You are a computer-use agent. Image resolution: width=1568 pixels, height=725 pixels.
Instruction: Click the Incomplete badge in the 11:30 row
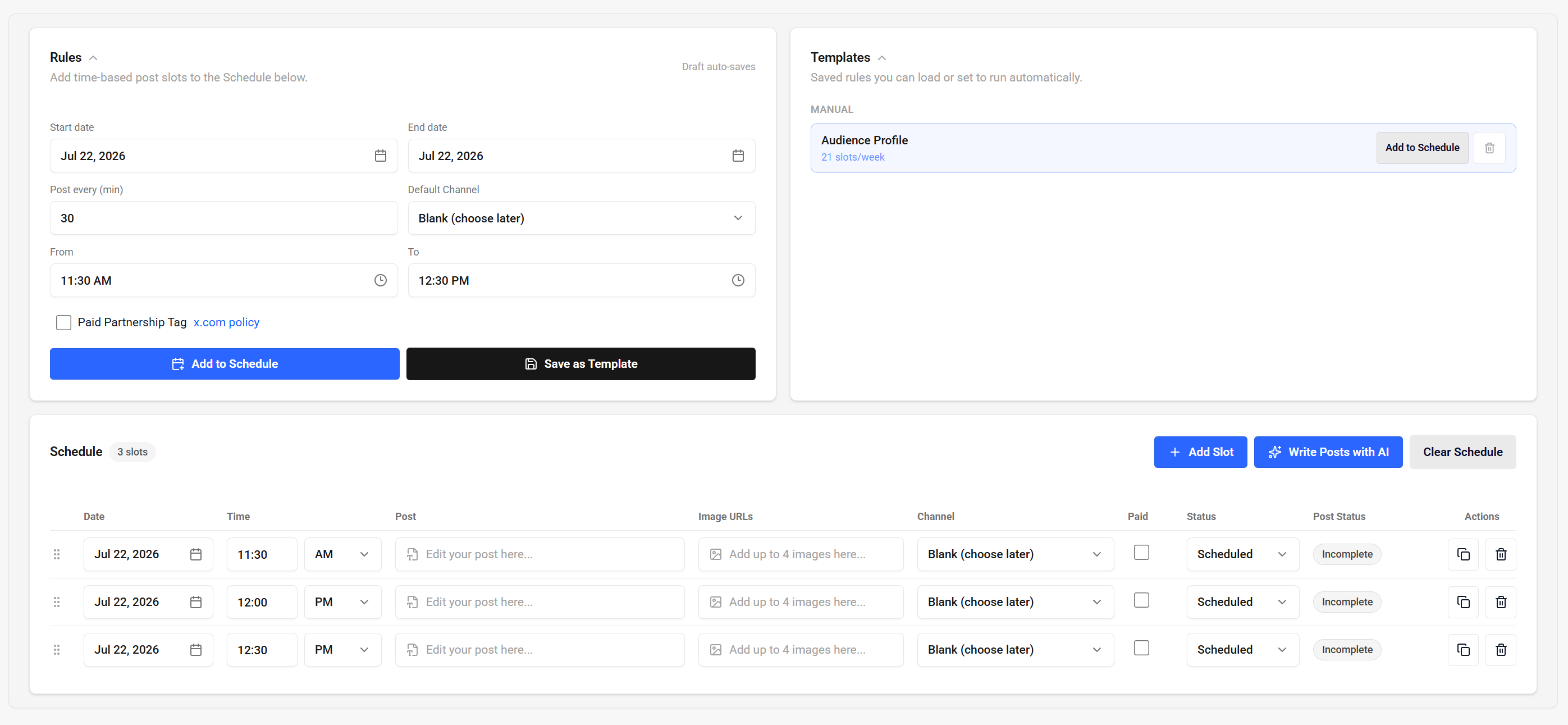click(x=1346, y=554)
